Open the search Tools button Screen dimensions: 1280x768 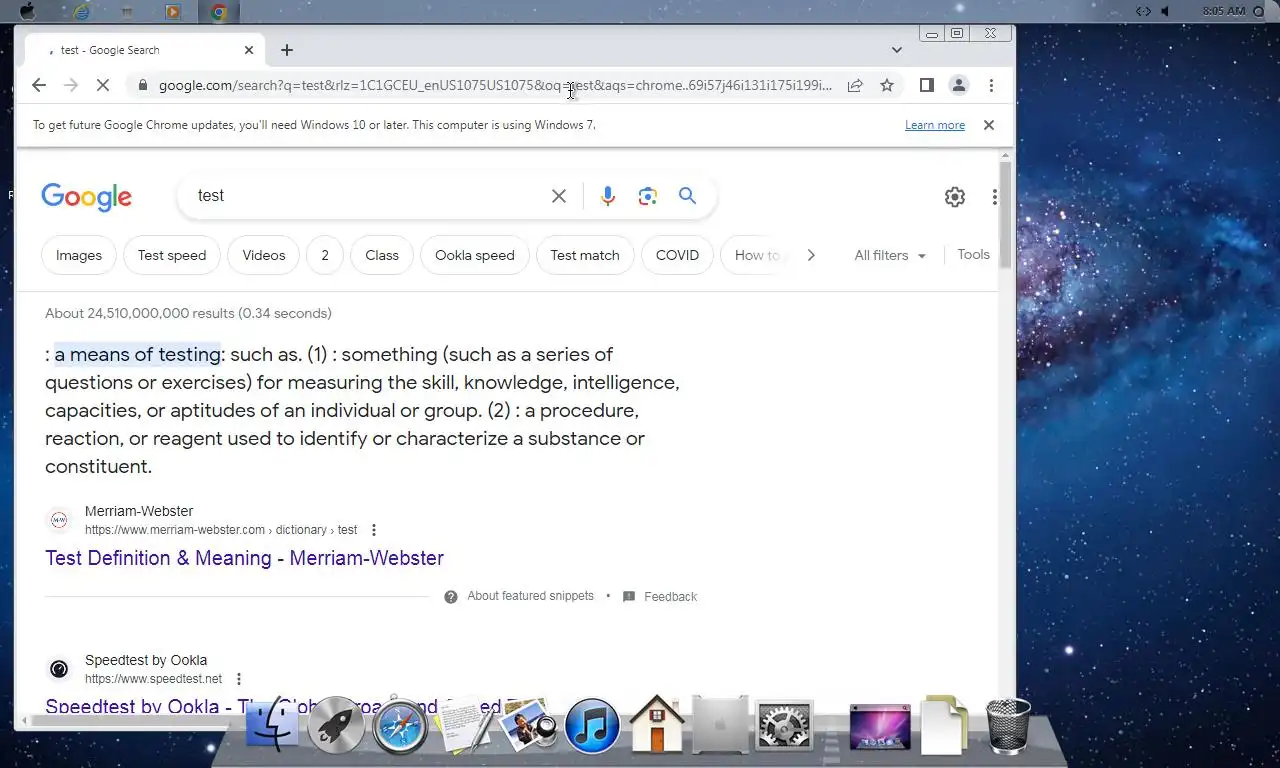pyautogui.click(x=973, y=254)
